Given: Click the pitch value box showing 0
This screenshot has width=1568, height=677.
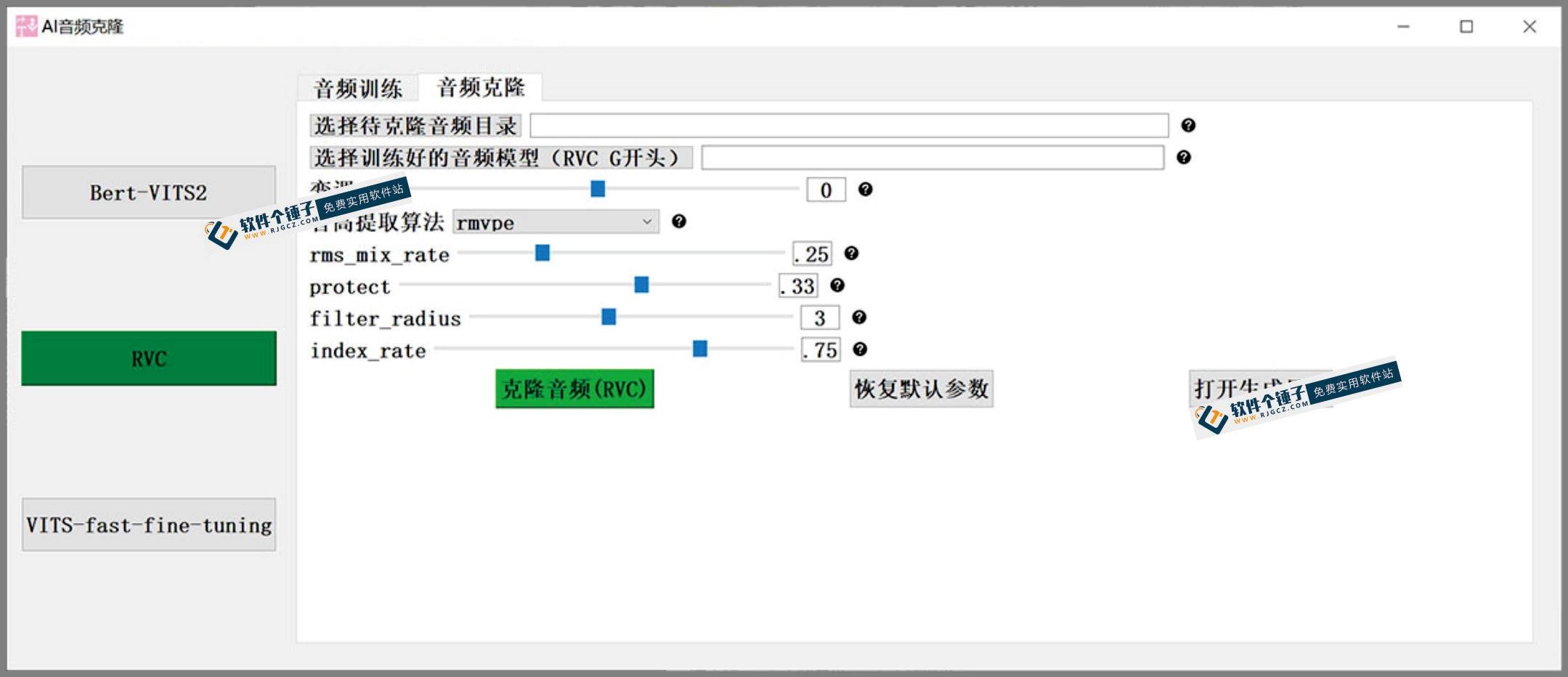Looking at the screenshot, I should tap(826, 190).
